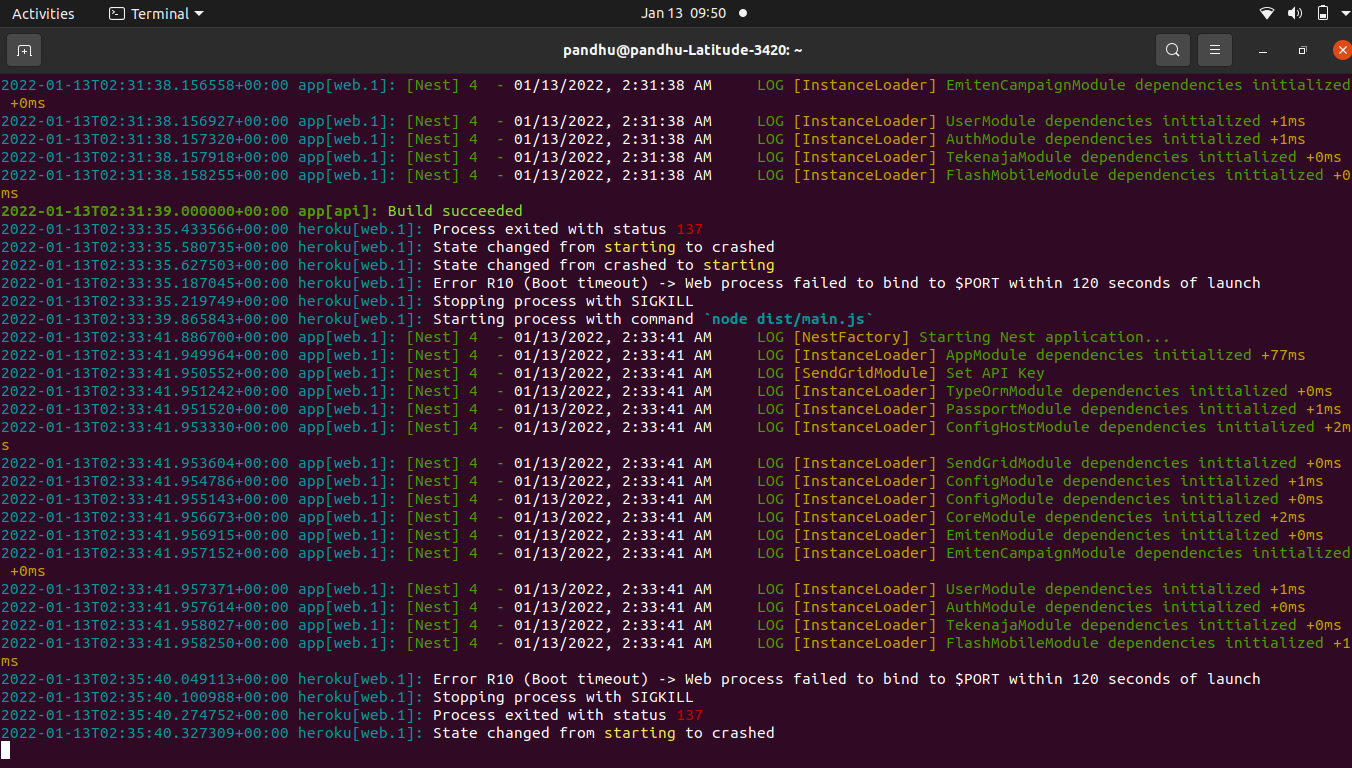Image resolution: width=1352 pixels, height=768 pixels.
Task: Click timestamp 2022-01-13T02:35:40.327309+00:00
Action: [x=145, y=733]
